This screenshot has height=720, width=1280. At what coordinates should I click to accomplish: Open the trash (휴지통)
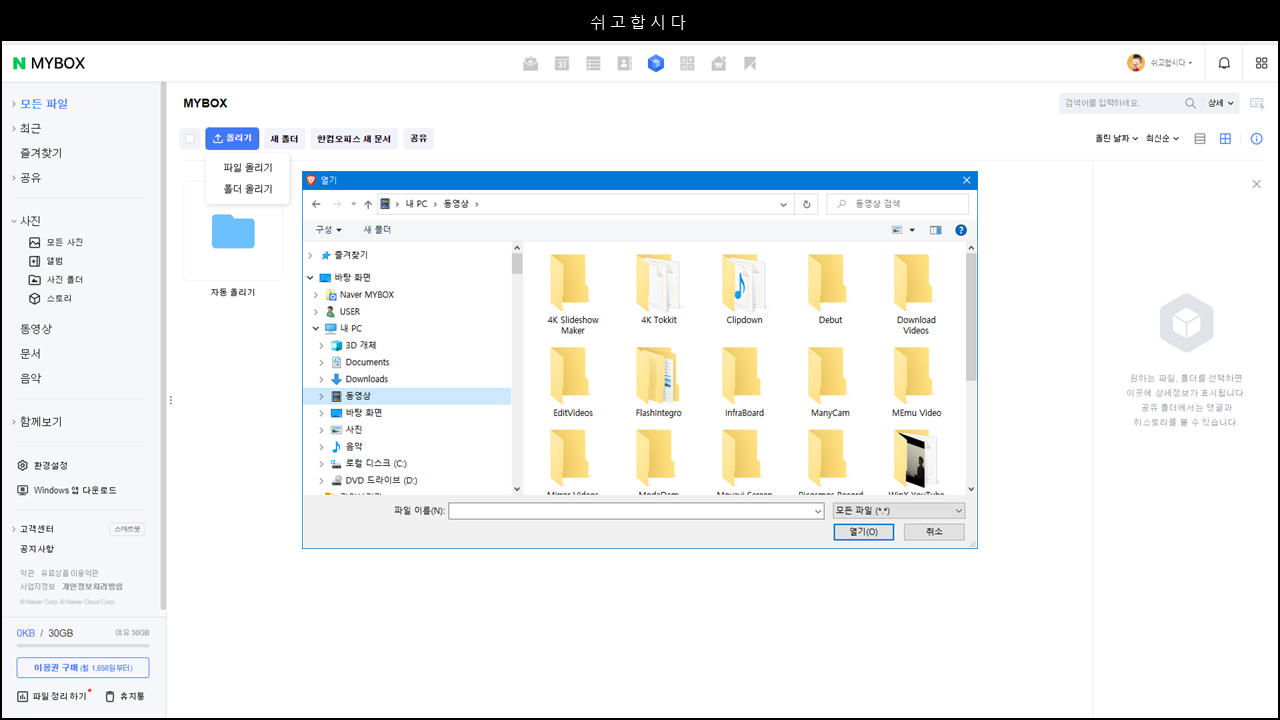click(x=125, y=696)
